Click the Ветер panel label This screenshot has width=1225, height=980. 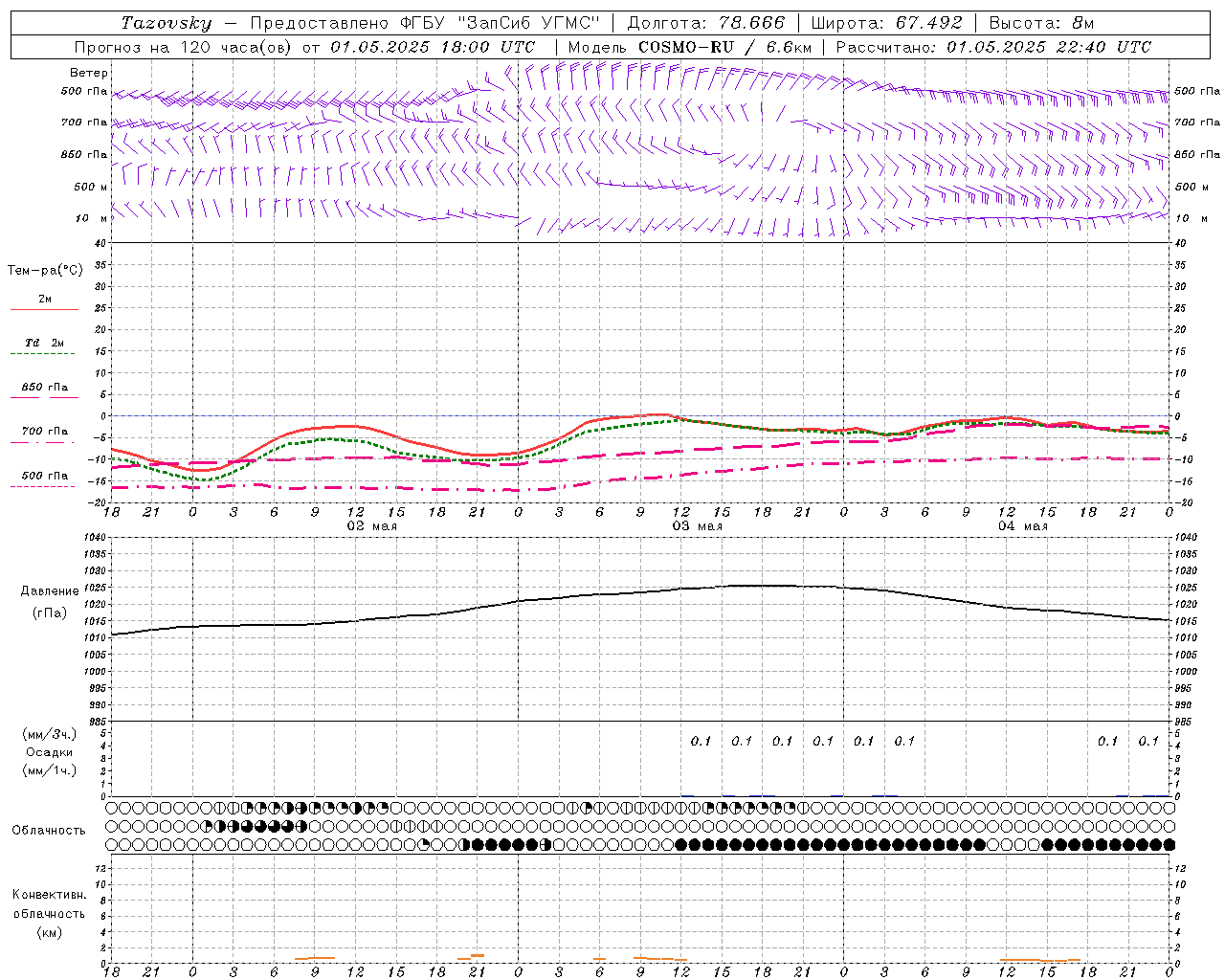pos(89,73)
